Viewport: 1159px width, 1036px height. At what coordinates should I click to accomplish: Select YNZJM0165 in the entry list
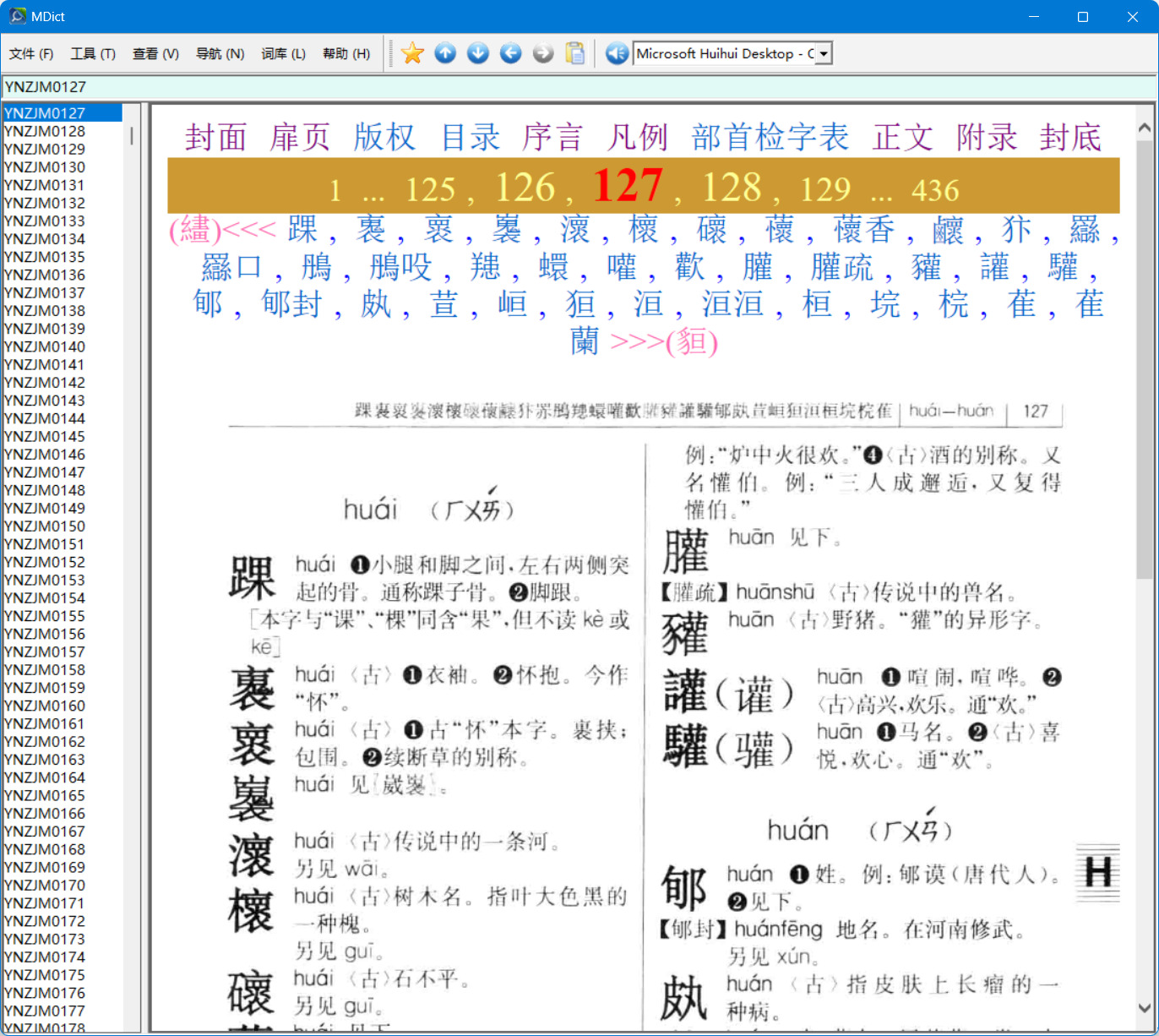tap(45, 795)
